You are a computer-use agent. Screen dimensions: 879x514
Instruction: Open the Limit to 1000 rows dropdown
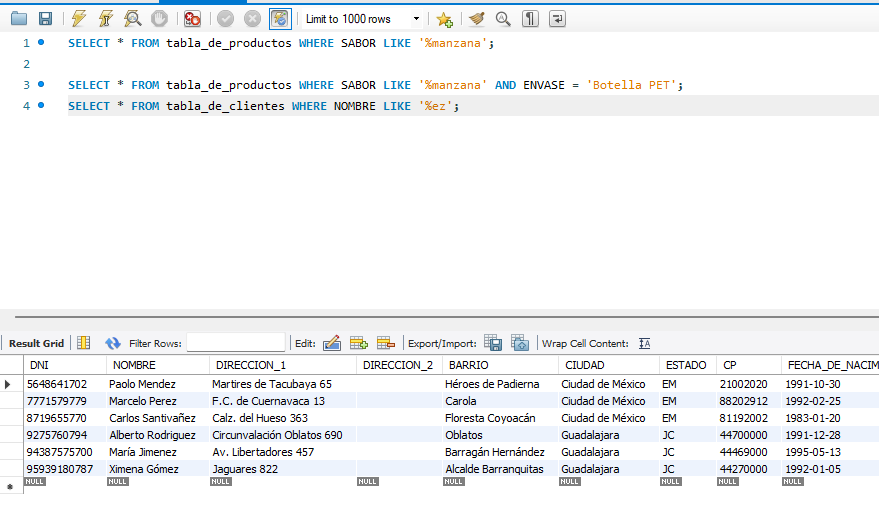click(362, 19)
